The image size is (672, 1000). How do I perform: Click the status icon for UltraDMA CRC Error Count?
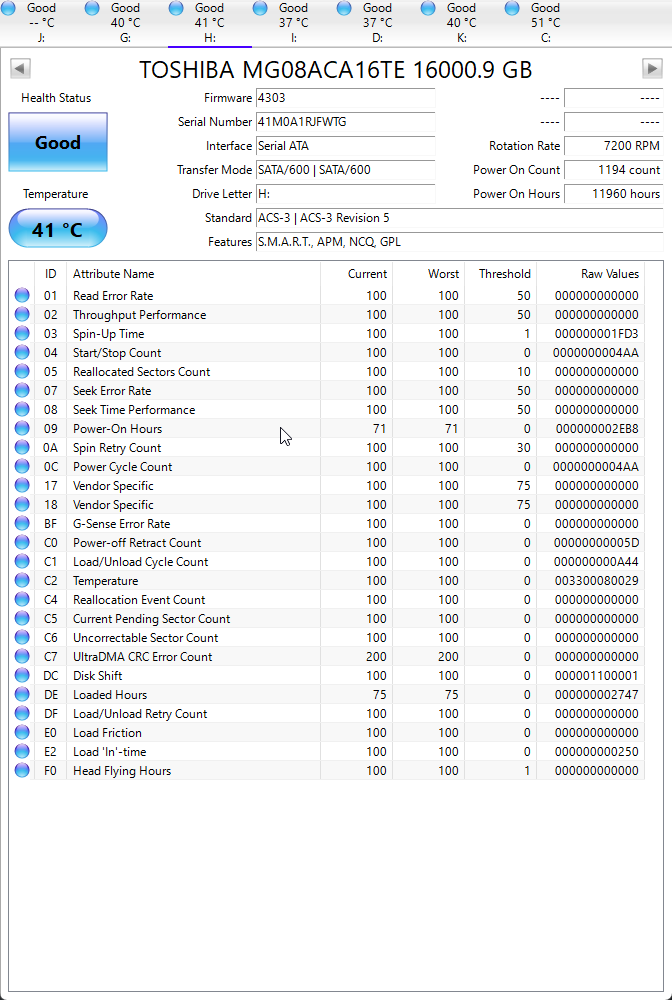tap(22, 656)
